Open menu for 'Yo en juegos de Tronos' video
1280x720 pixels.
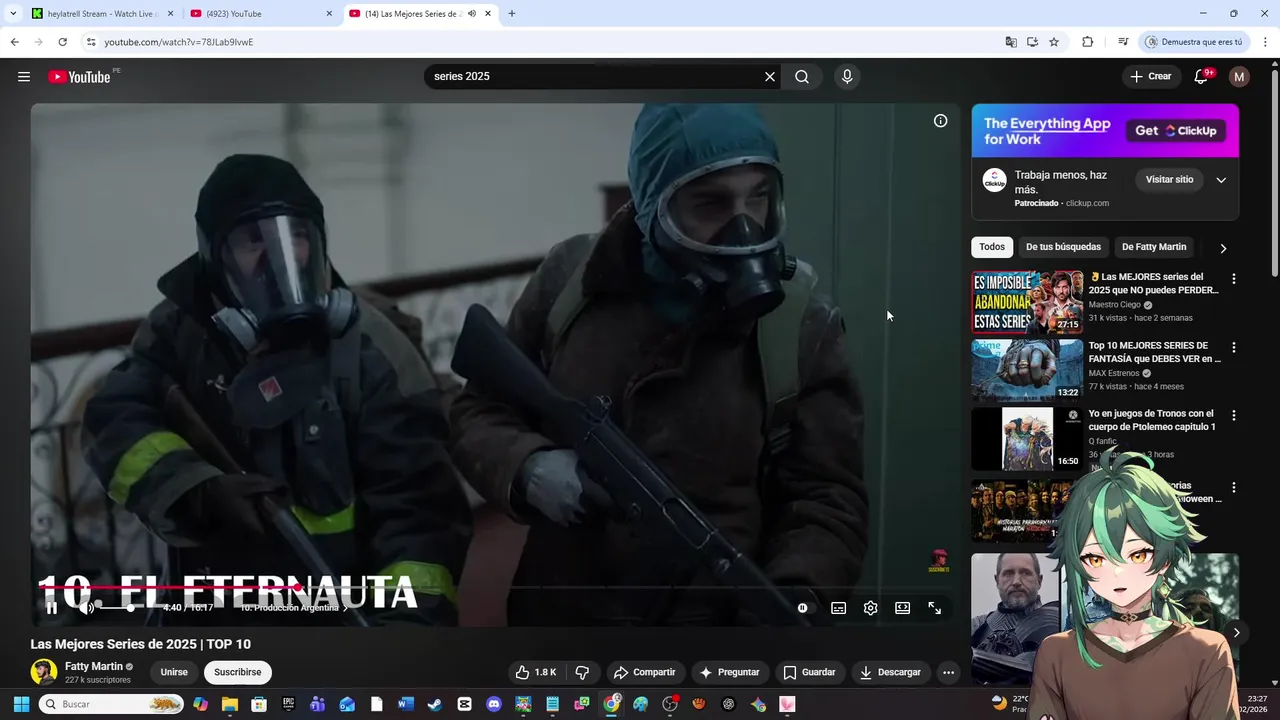coord(1233,415)
